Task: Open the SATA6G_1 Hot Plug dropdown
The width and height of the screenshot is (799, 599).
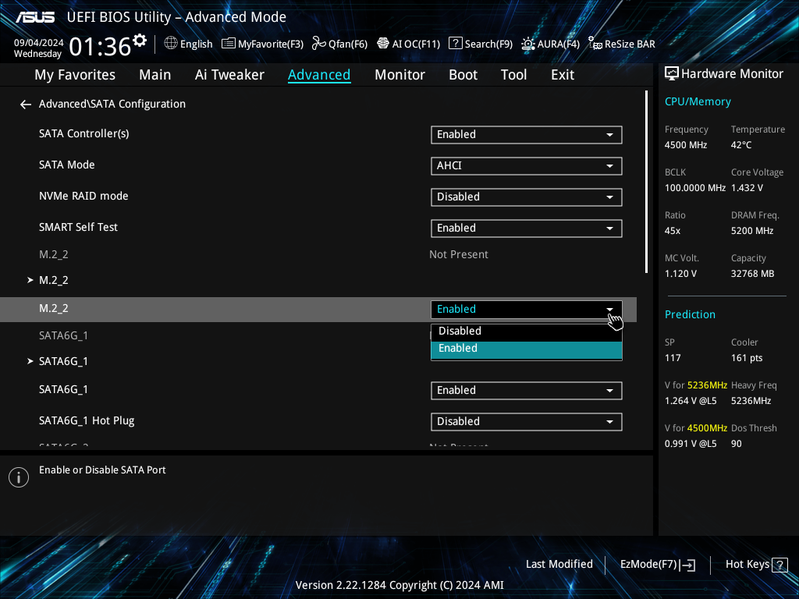Action: (x=526, y=422)
